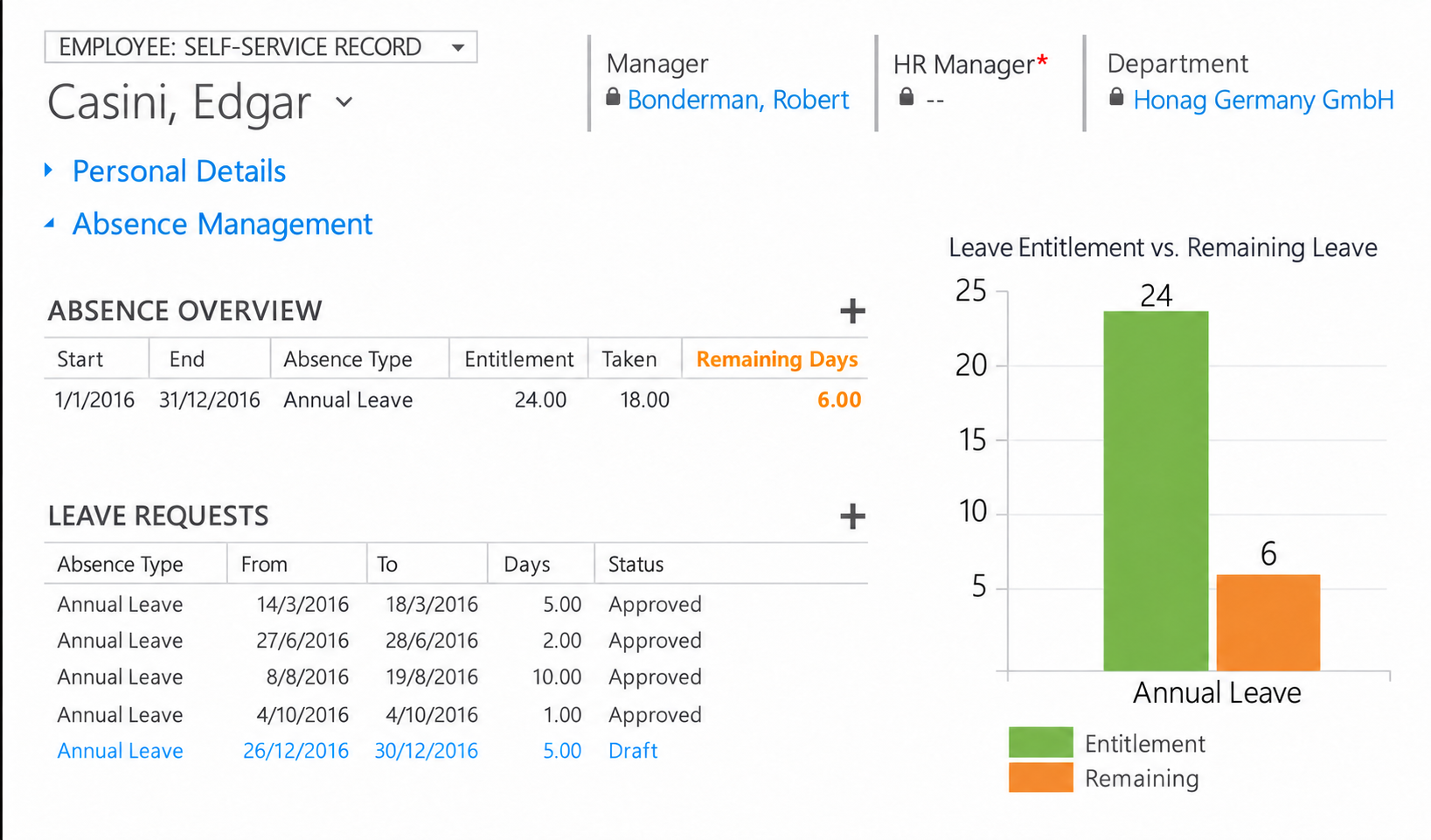Sort Leave Requests by Status column
The image size is (1431, 840).
point(636,565)
